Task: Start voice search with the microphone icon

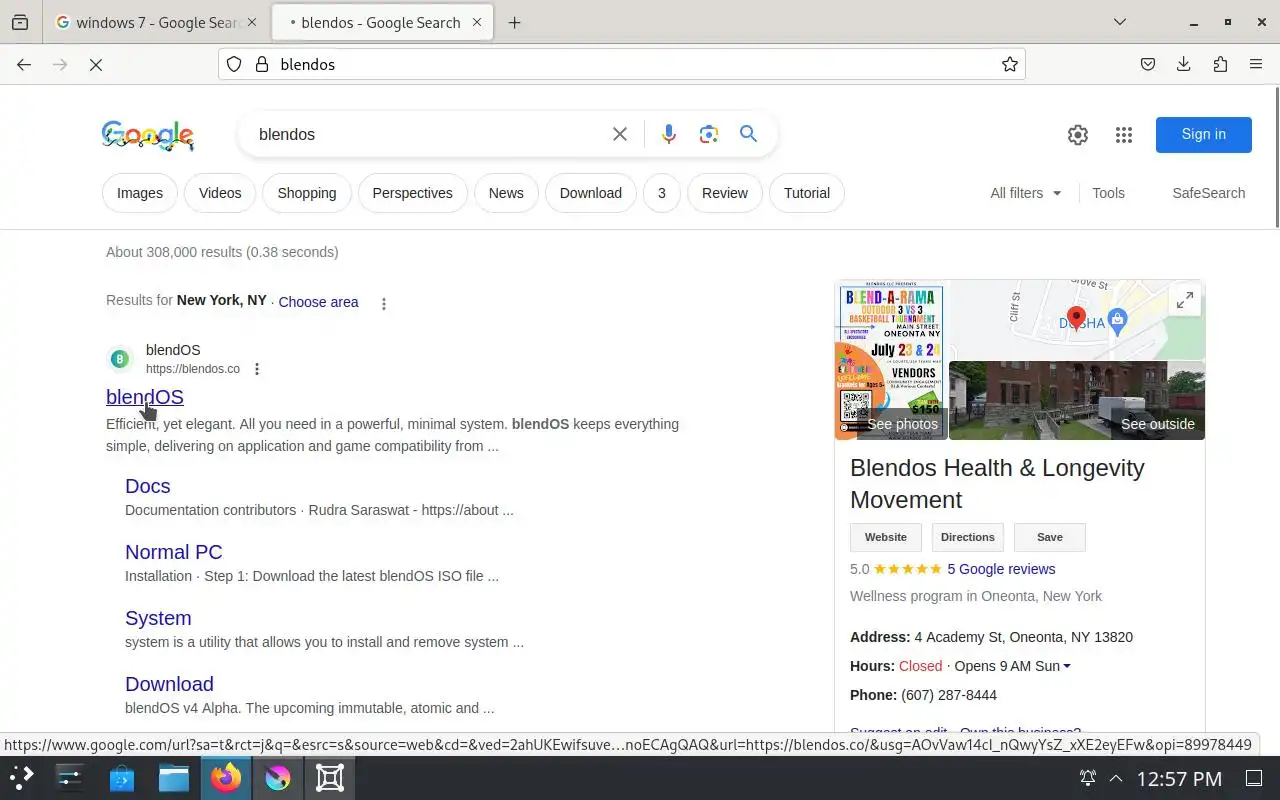Action: pyautogui.click(x=669, y=134)
